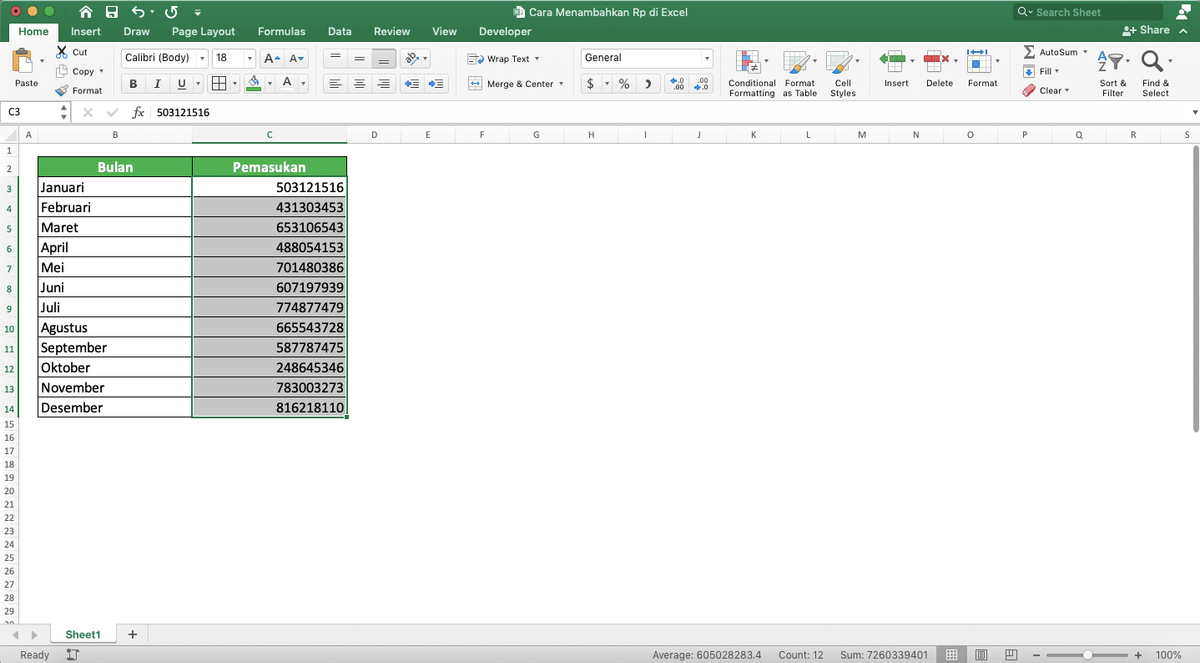Toggle Wrap Text
This screenshot has width=1200, height=663.
click(504, 58)
